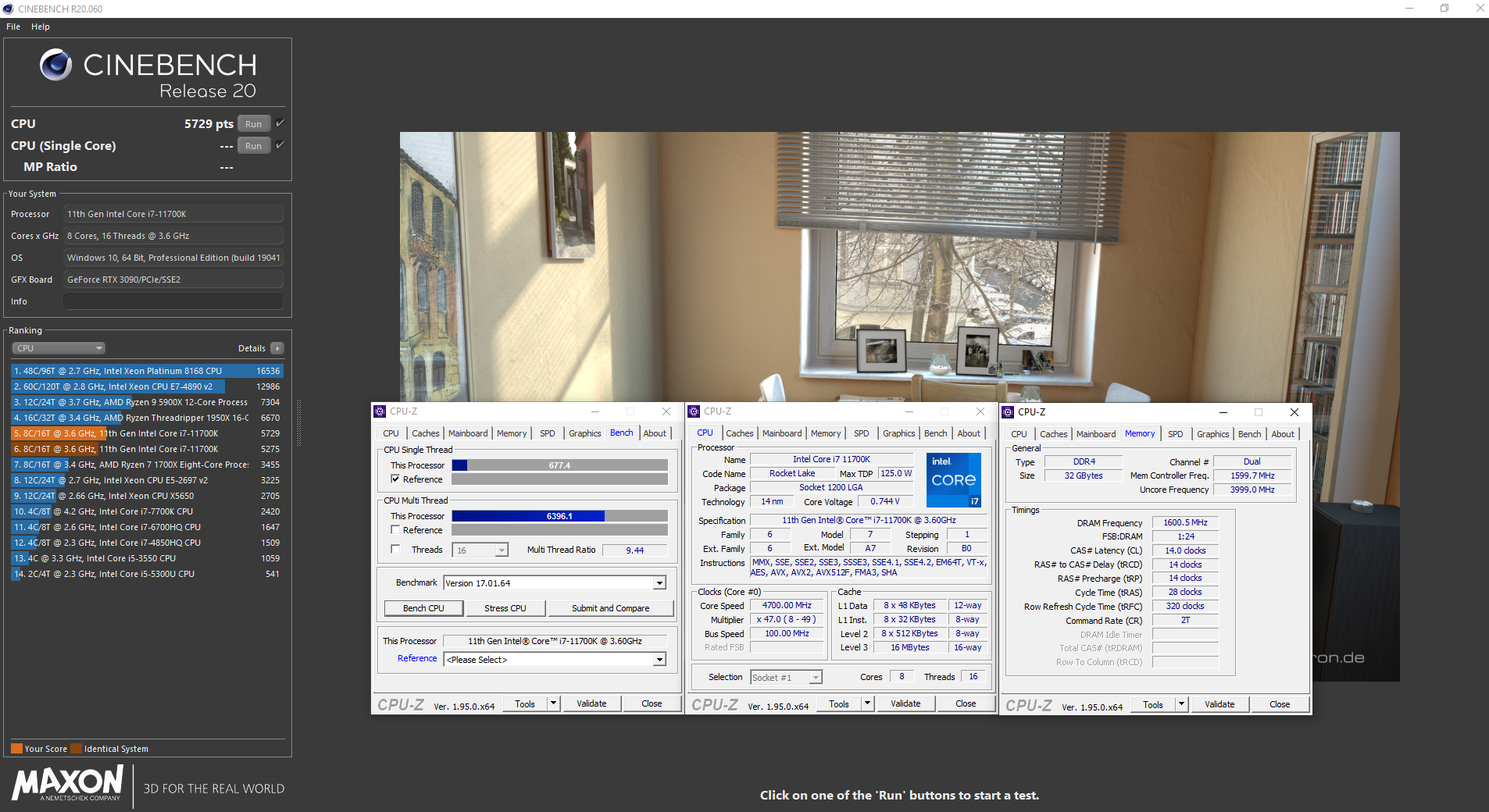Open About tab in CPU window
Viewport: 1489px width, 812px height.
[x=969, y=433]
